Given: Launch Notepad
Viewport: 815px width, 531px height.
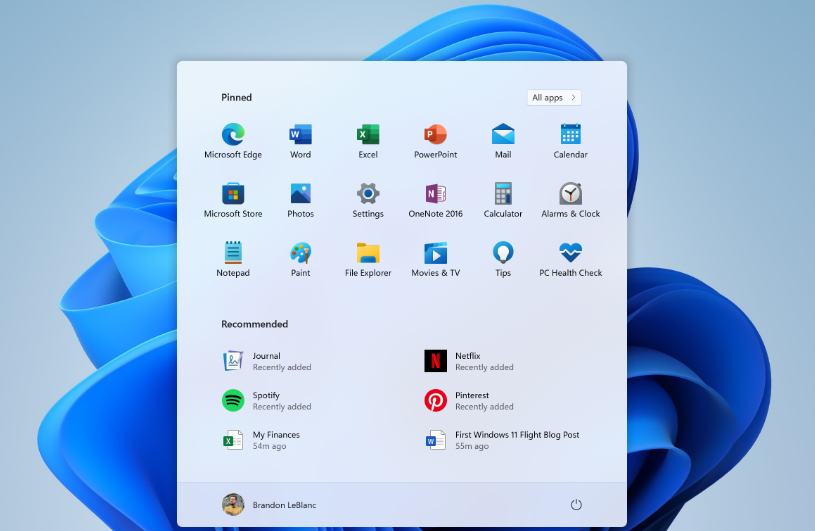Looking at the screenshot, I should tap(233, 259).
